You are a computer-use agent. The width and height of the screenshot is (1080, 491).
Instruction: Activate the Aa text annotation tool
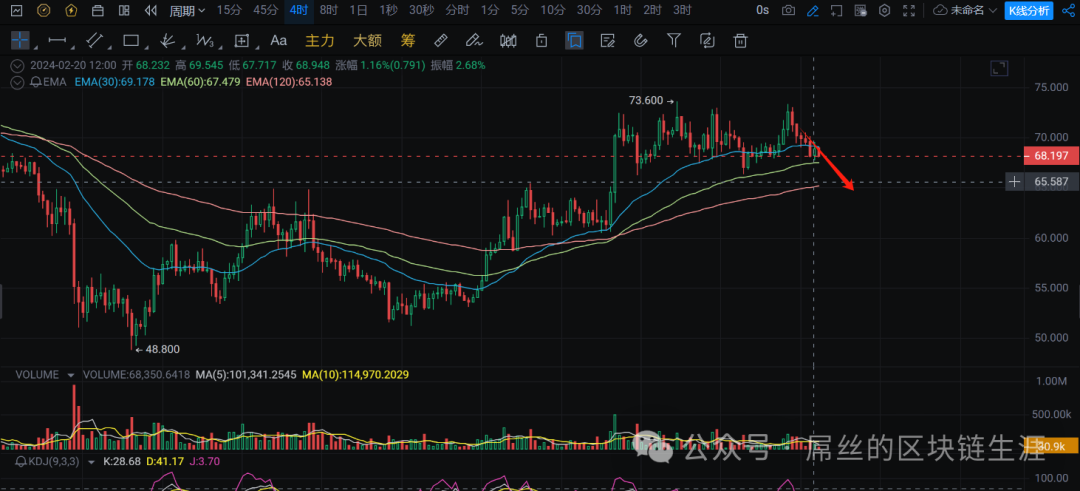(x=279, y=41)
